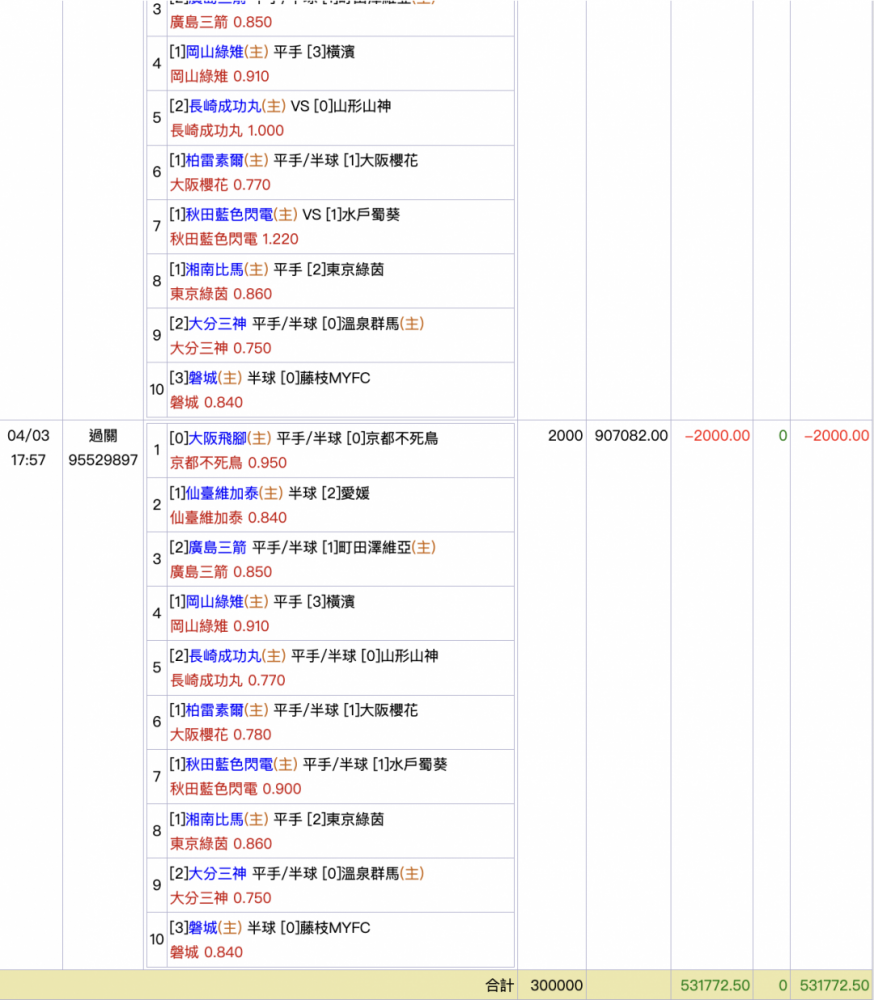
Task: Select the payout value "907082.00"
Action: coord(631,436)
